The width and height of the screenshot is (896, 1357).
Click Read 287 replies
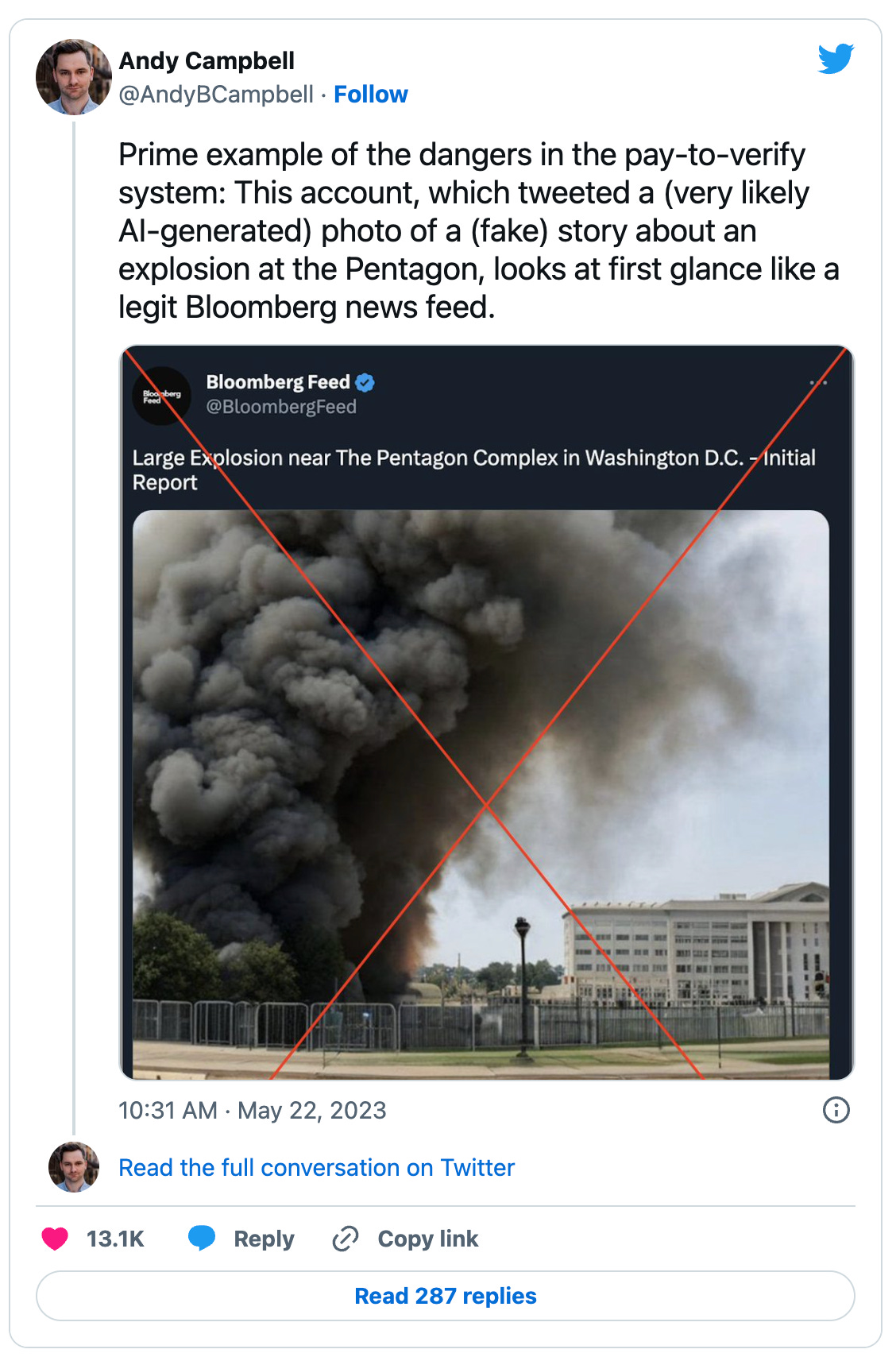446,1295
